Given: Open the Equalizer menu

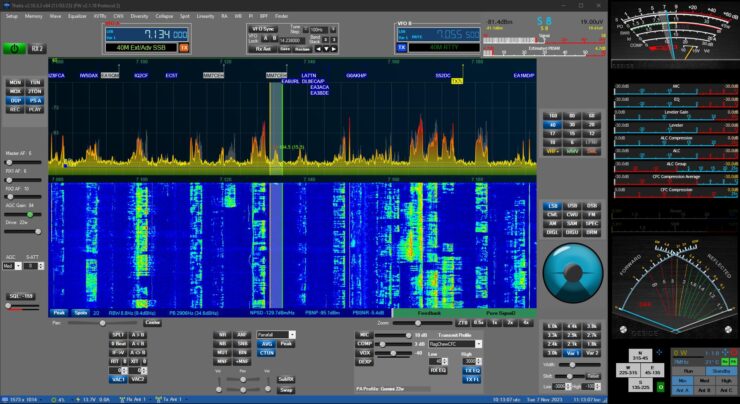Looking at the screenshot, I should [x=77, y=16].
